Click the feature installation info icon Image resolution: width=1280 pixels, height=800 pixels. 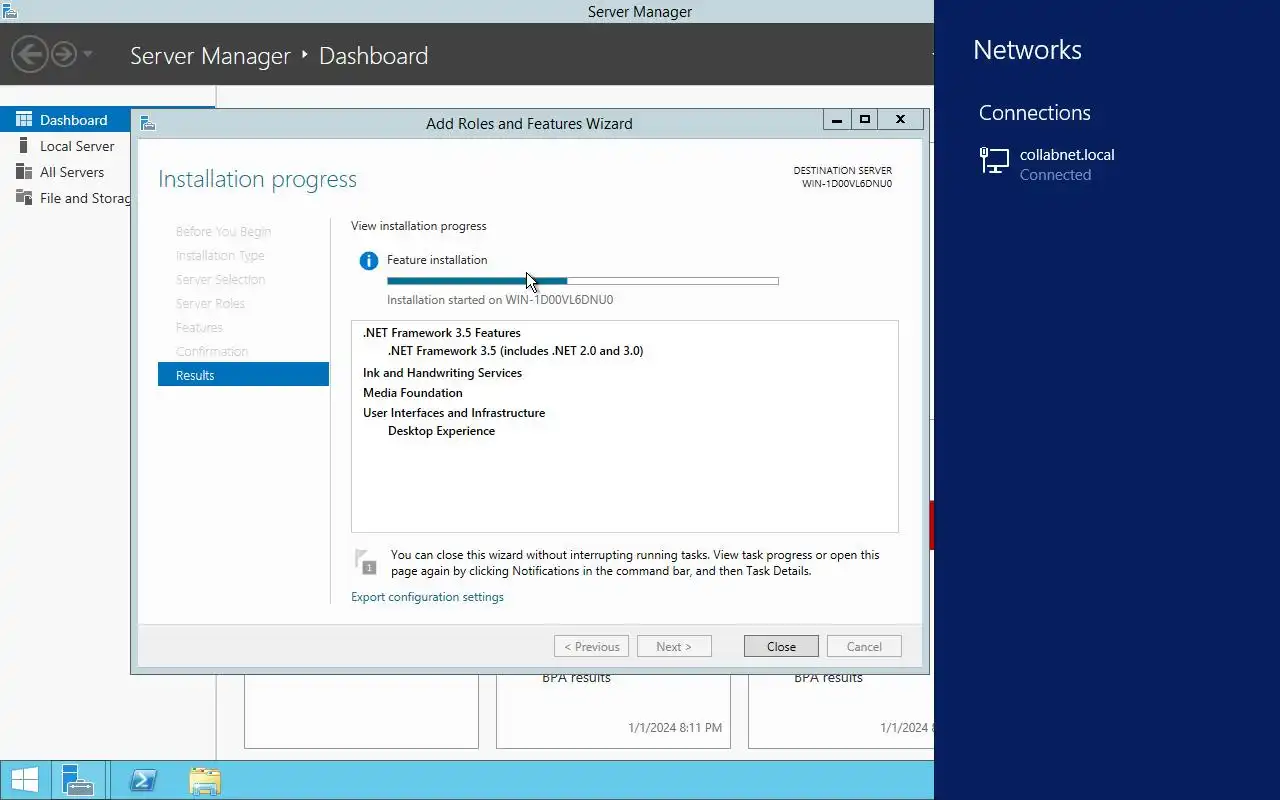369,261
